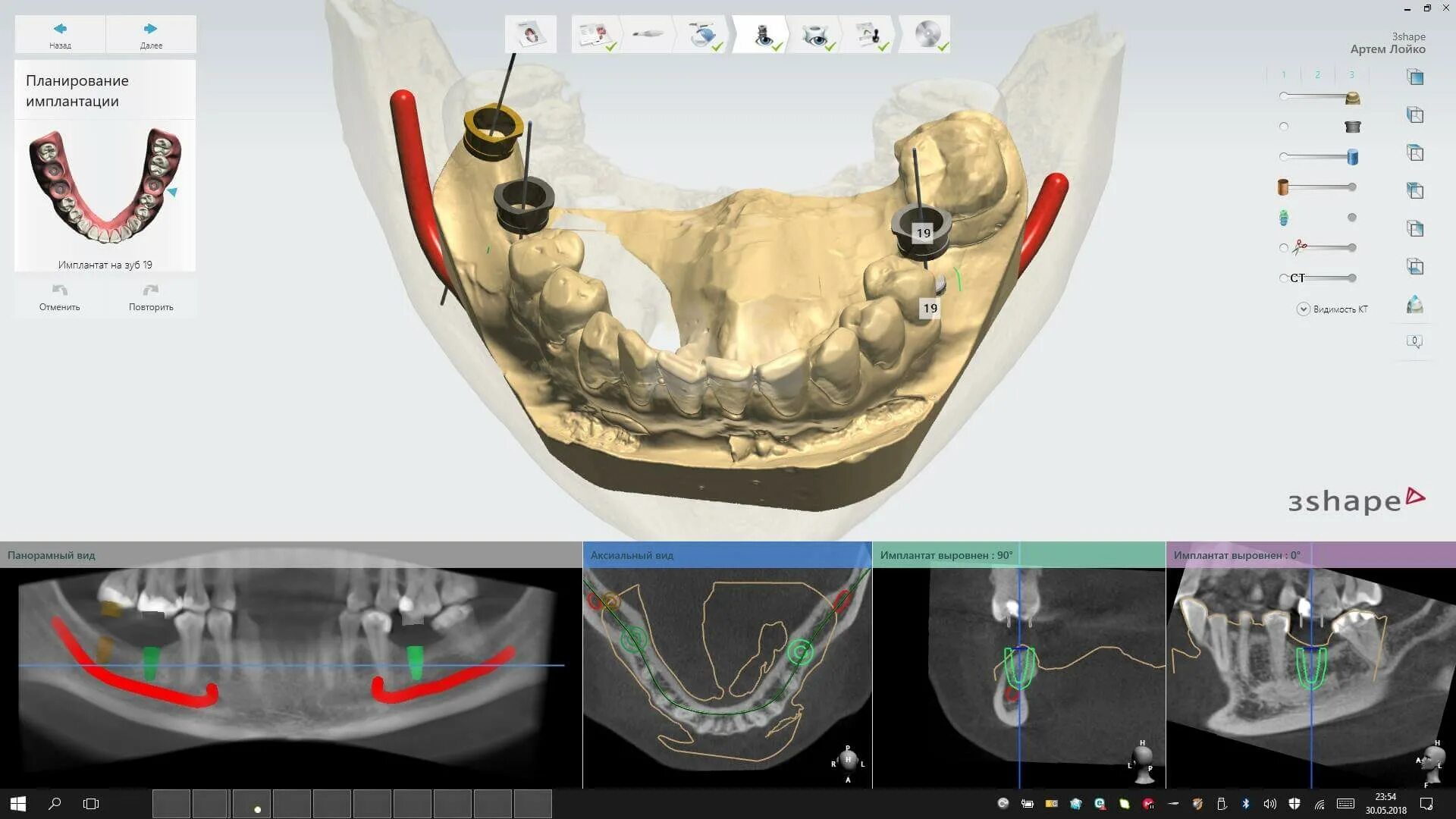Open the disc export workflow step
This screenshot has width=1456, height=819.
927,34
